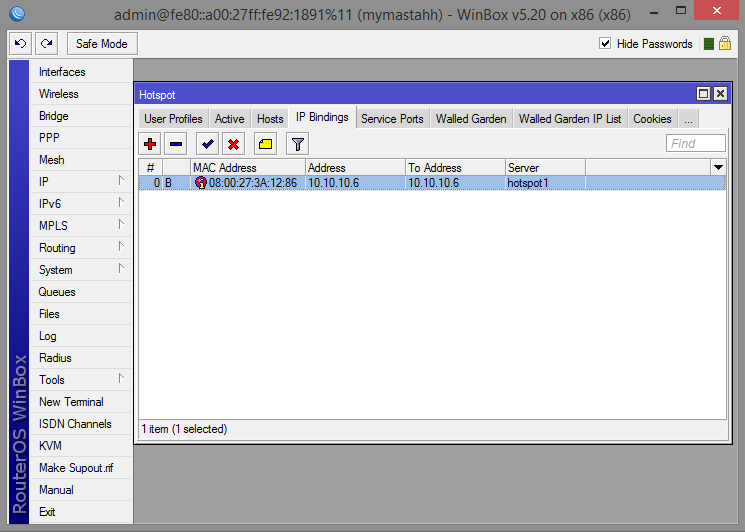Open the Cookies tab
The width and height of the screenshot is (745, 532).
coord(652,119)
